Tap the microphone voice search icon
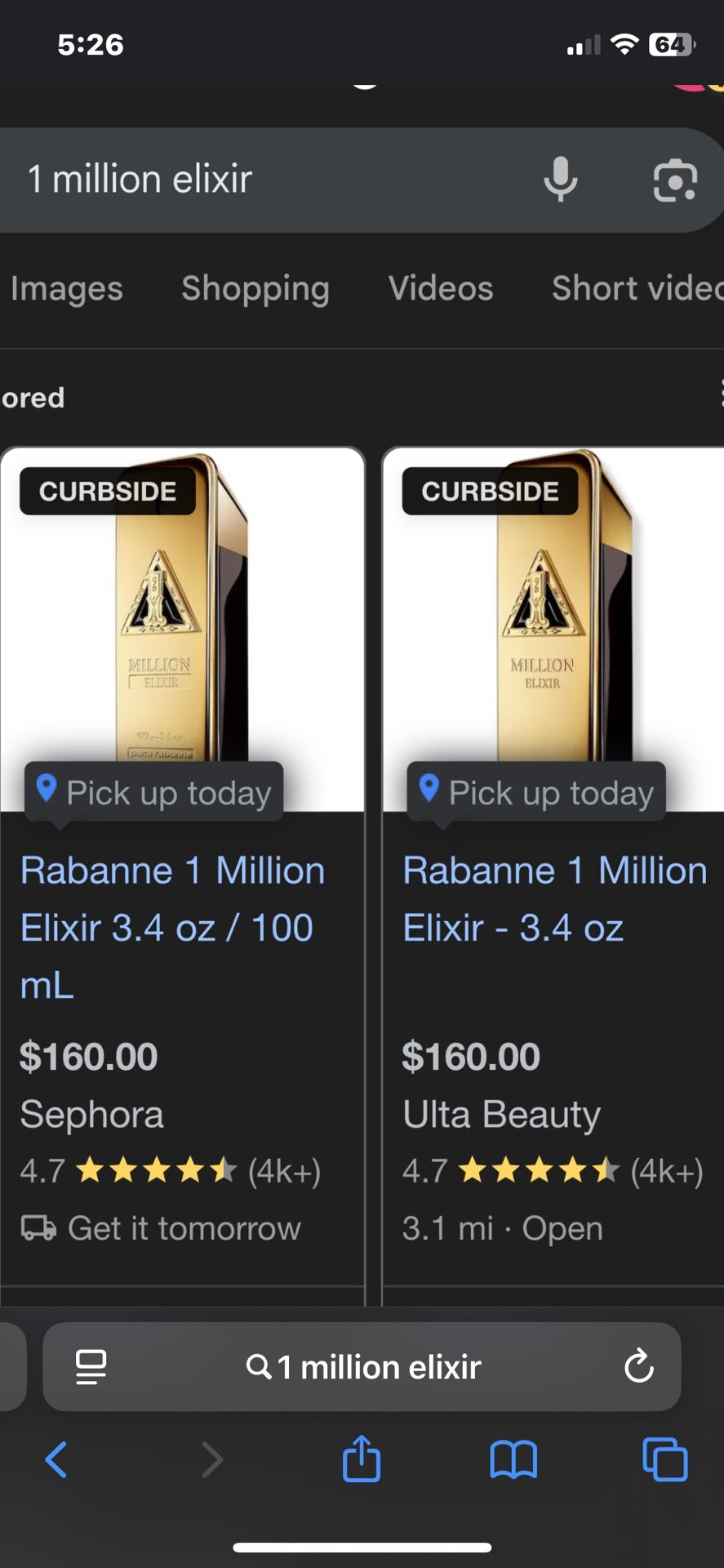The image size is (724, 1568). pyautogui.click(x=561, y=180)
